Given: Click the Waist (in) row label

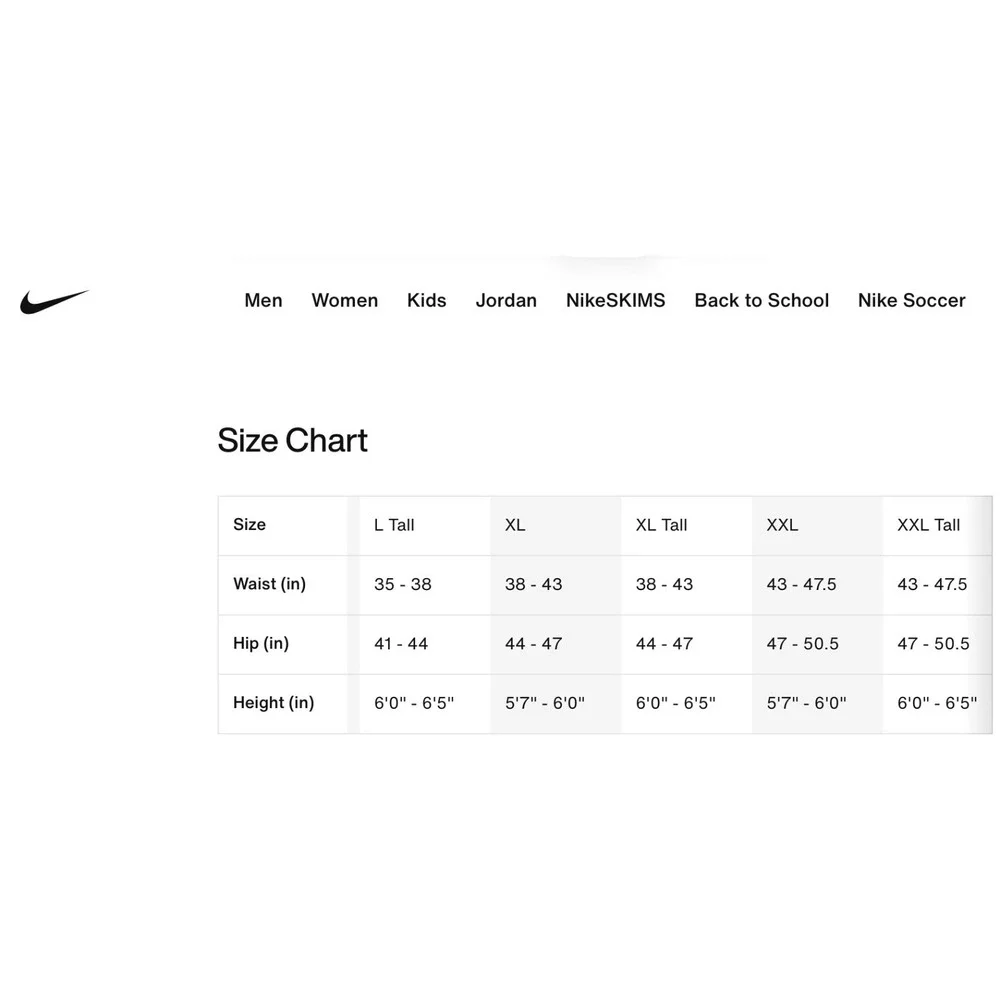Looking at the screenshot, I should [269, 584].
